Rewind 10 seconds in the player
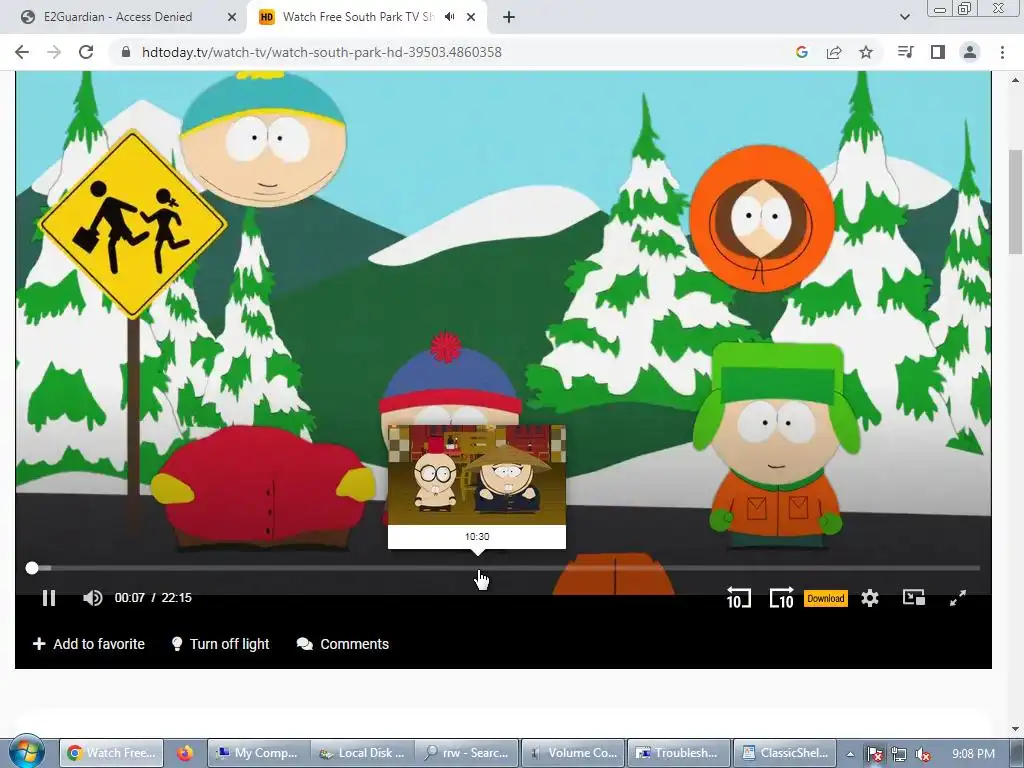This screenshot has height=768, width=1024. (x=739, y=598)
